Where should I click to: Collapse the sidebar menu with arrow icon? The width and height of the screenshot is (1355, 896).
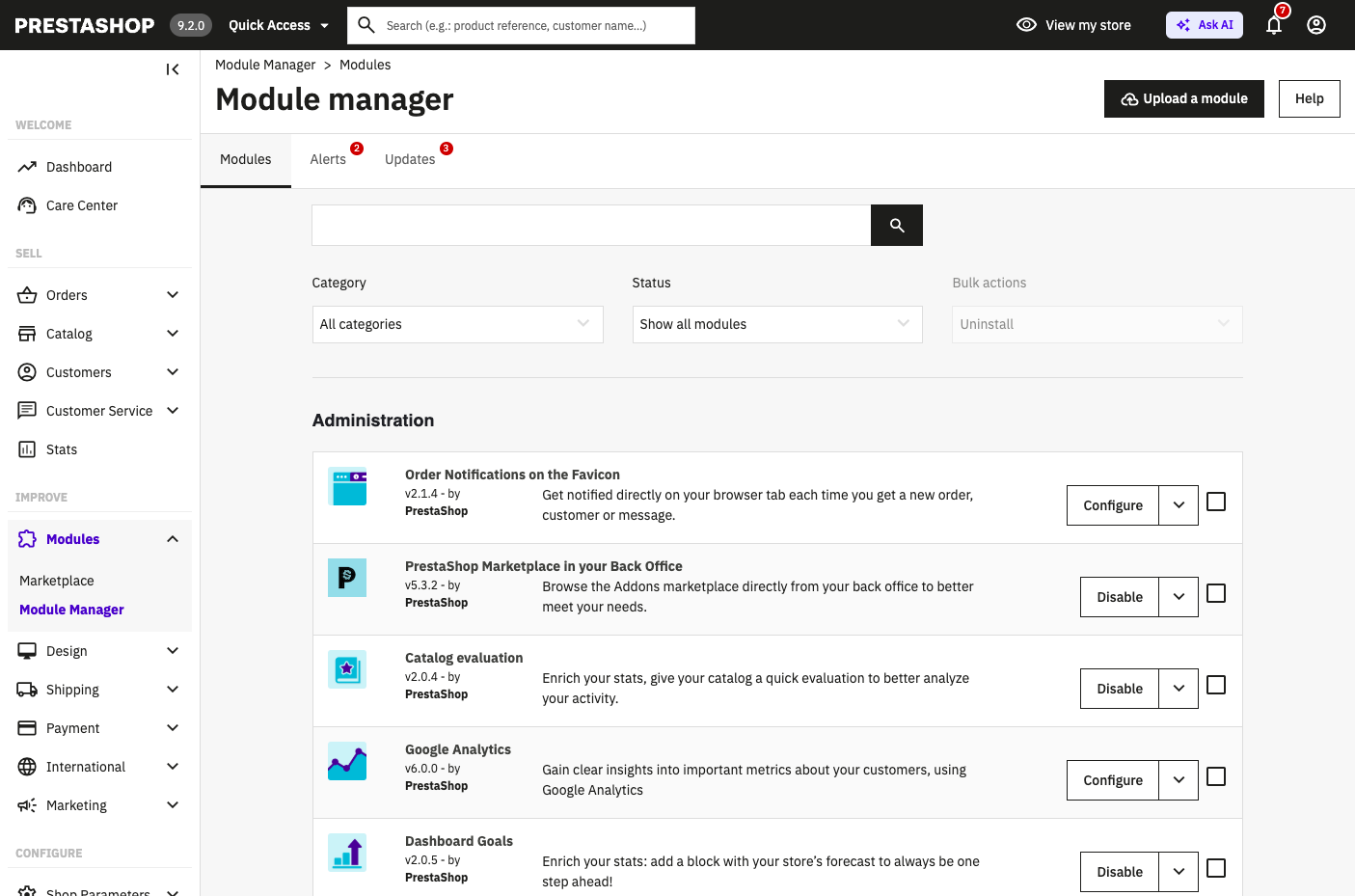point(173,69)
